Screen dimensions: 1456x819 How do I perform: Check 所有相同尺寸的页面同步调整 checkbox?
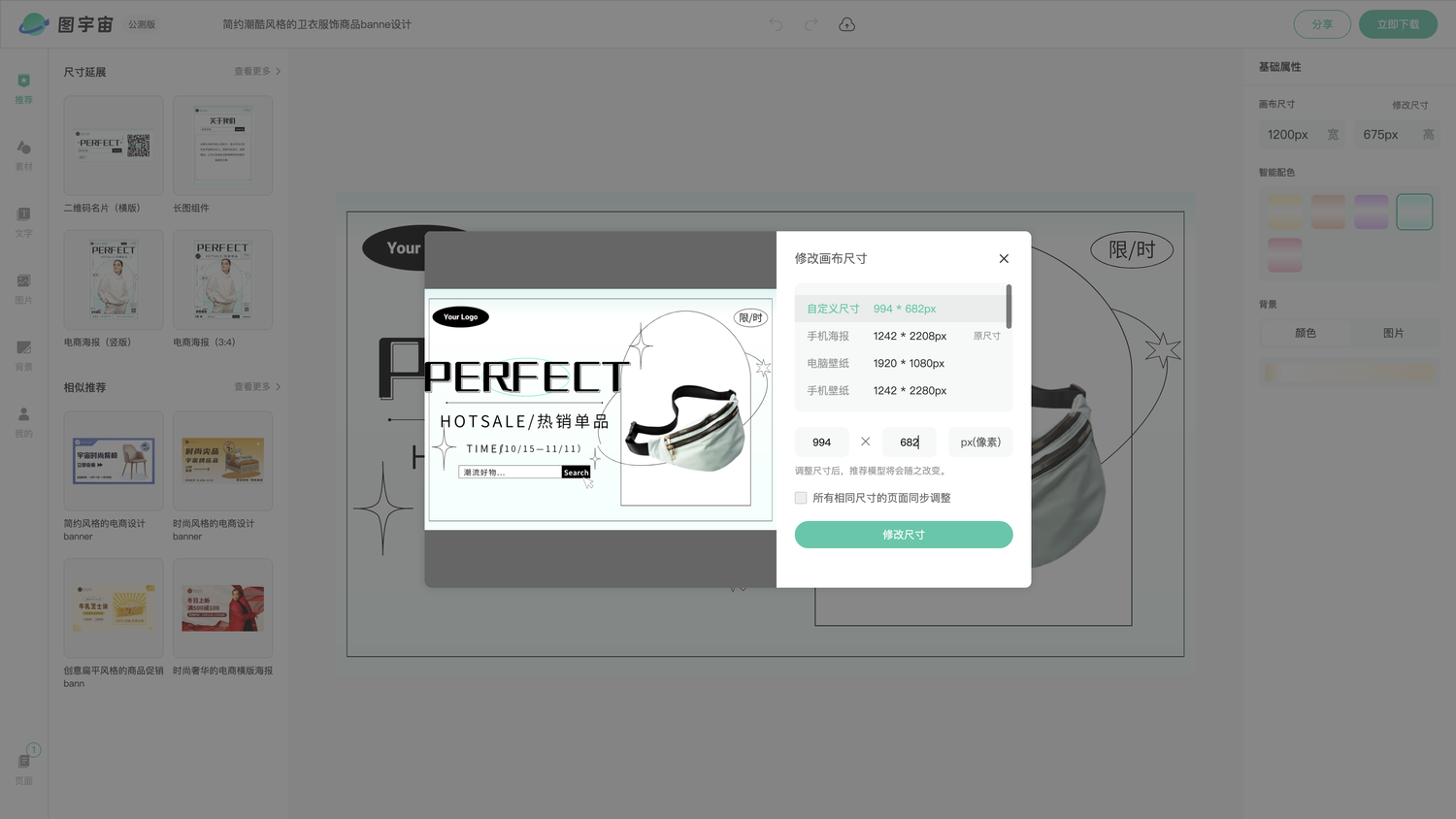[x=801, y=498]
